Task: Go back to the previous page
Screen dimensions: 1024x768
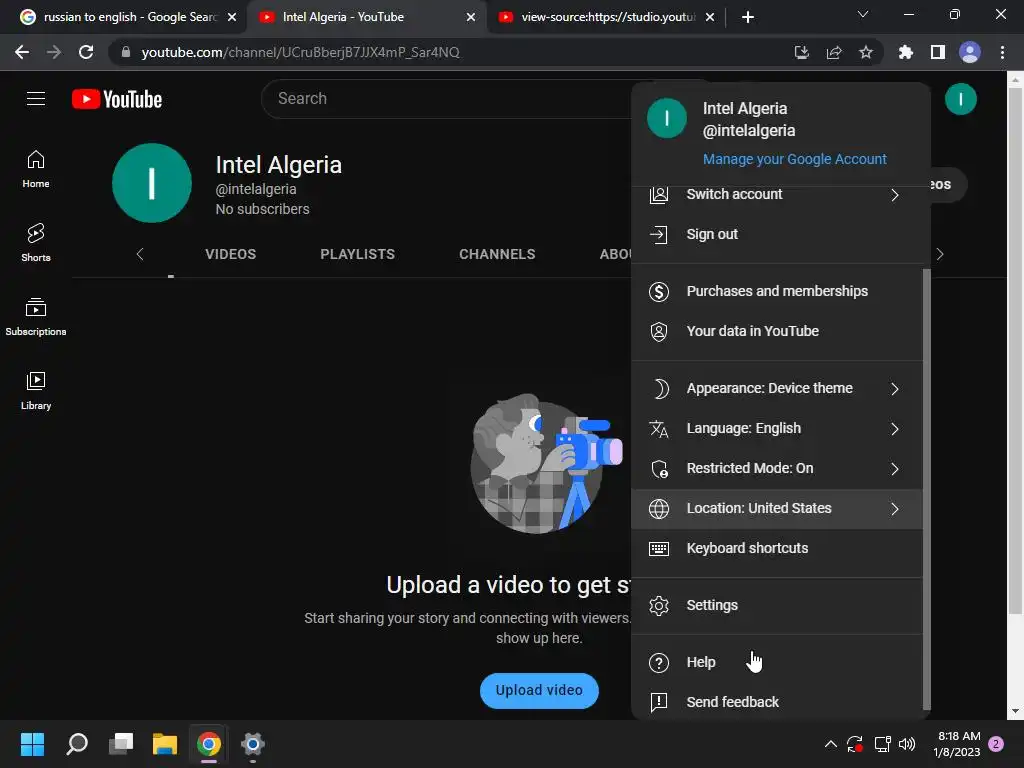Action: click(22, 52)
